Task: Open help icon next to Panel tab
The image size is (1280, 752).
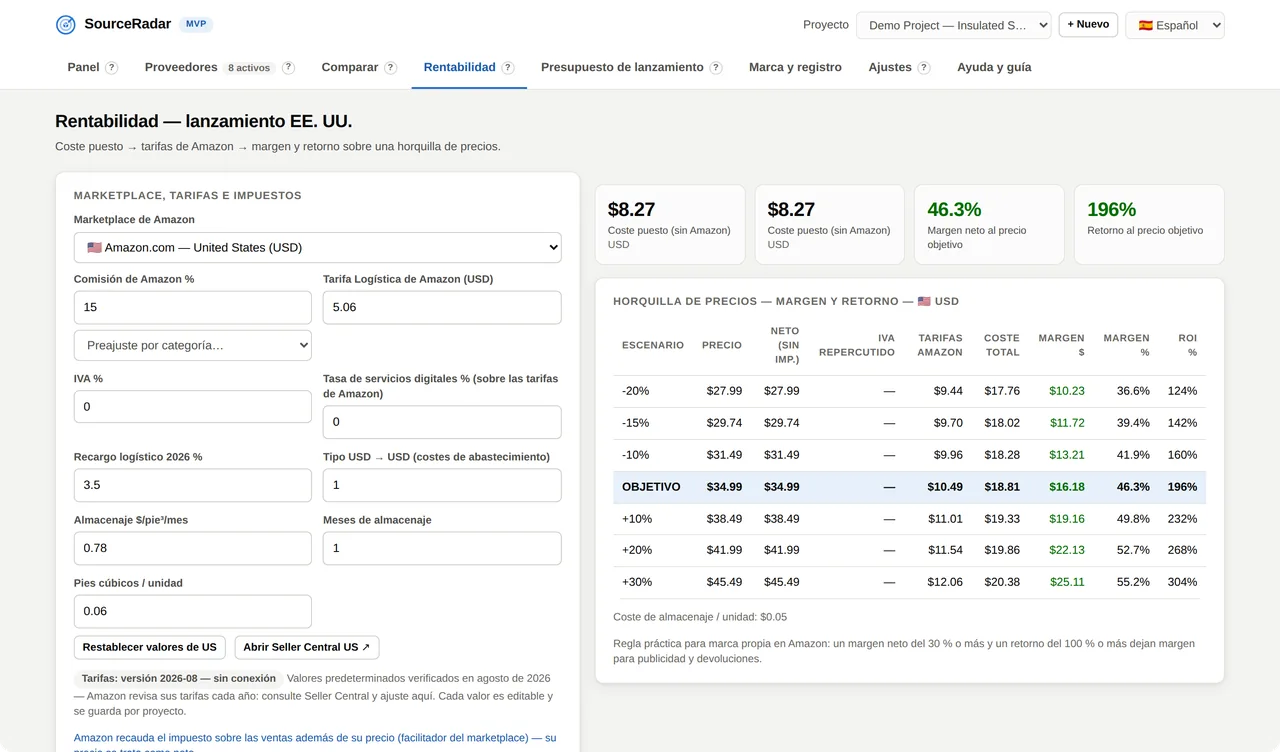Action: (x=112, y=68)
